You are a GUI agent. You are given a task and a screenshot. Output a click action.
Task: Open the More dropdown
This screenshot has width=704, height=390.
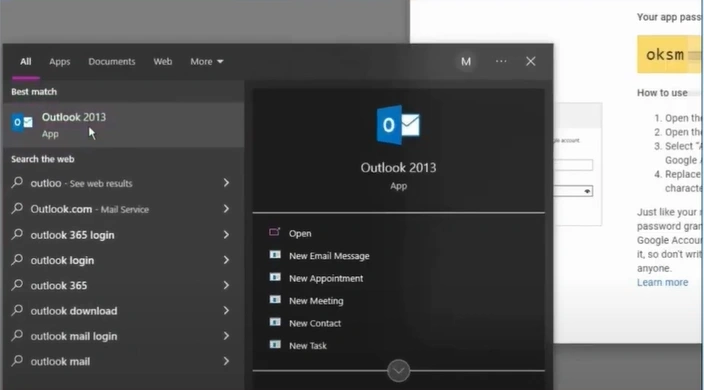pos(207,61)
